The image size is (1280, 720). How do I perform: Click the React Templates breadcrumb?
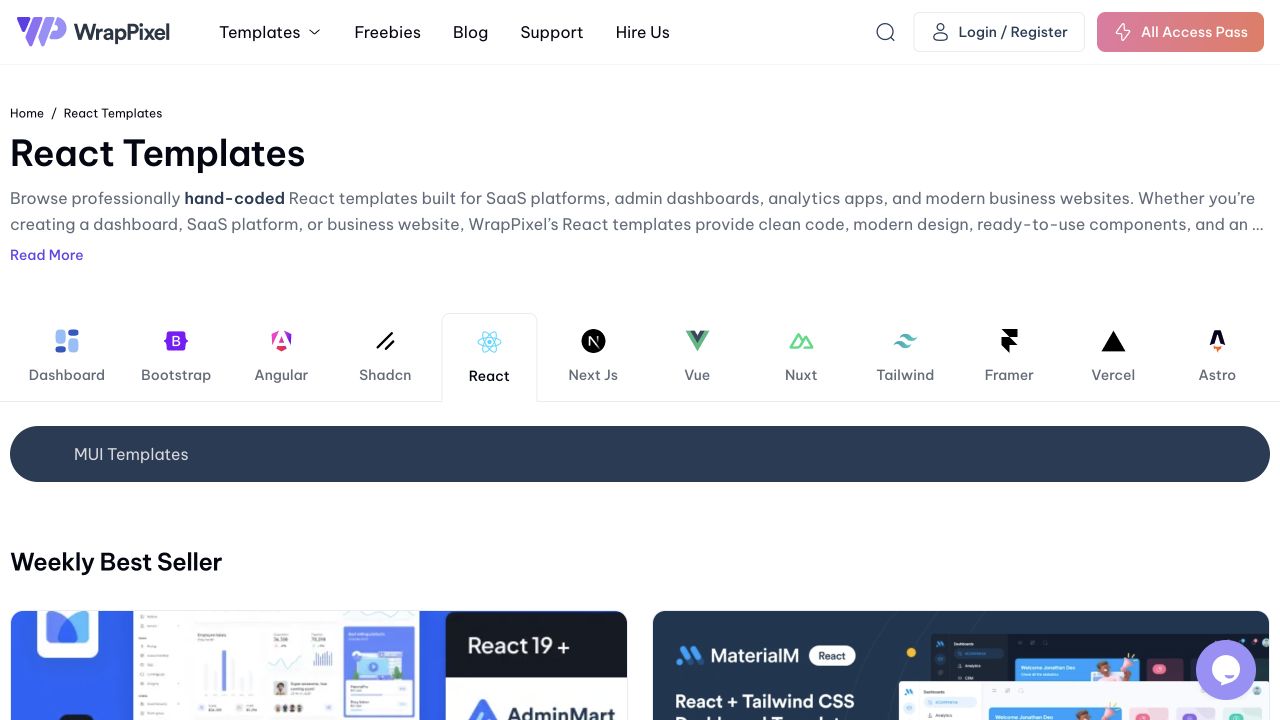[113, 113]
